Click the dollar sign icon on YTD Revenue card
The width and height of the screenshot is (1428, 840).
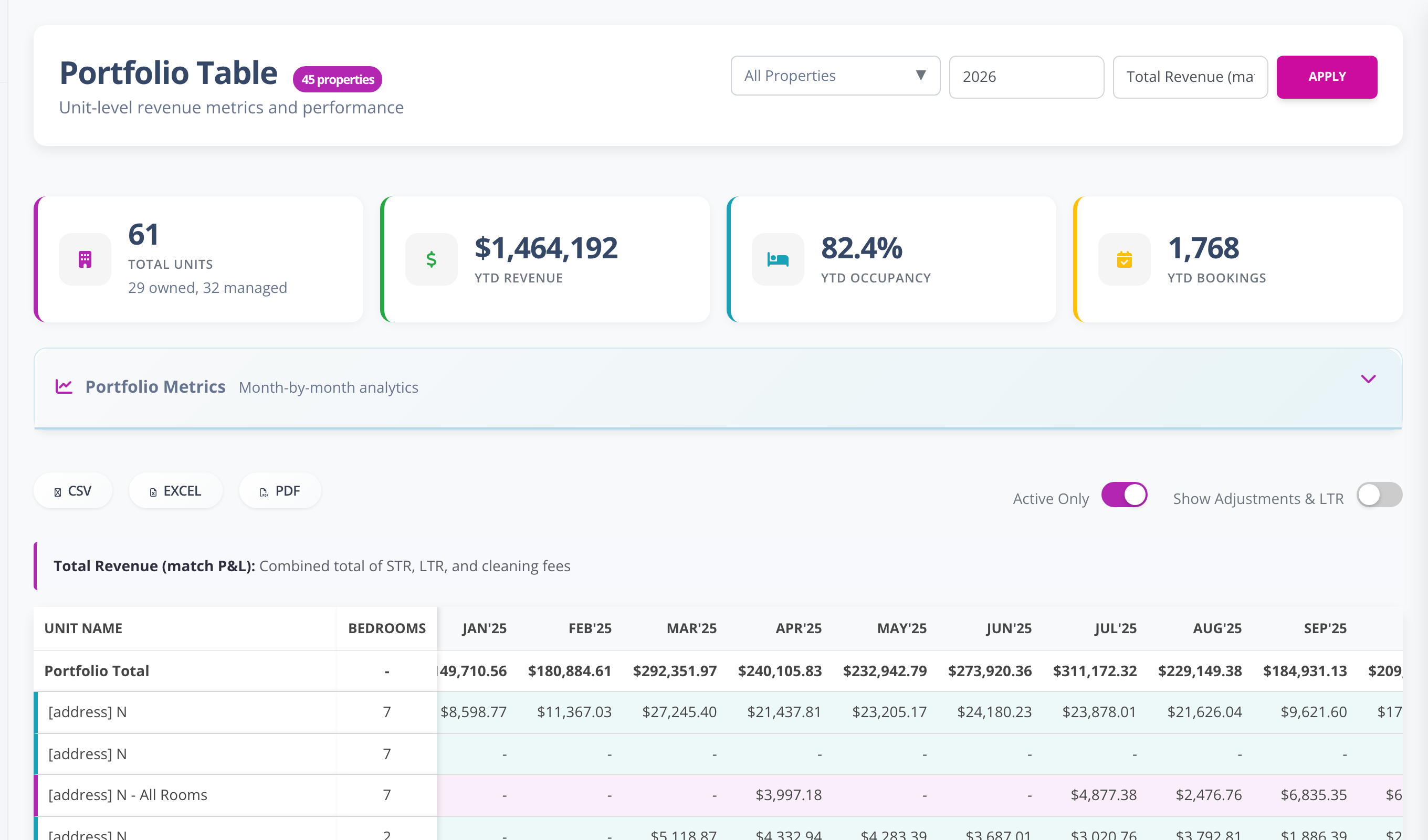click(x=431, y=259)
